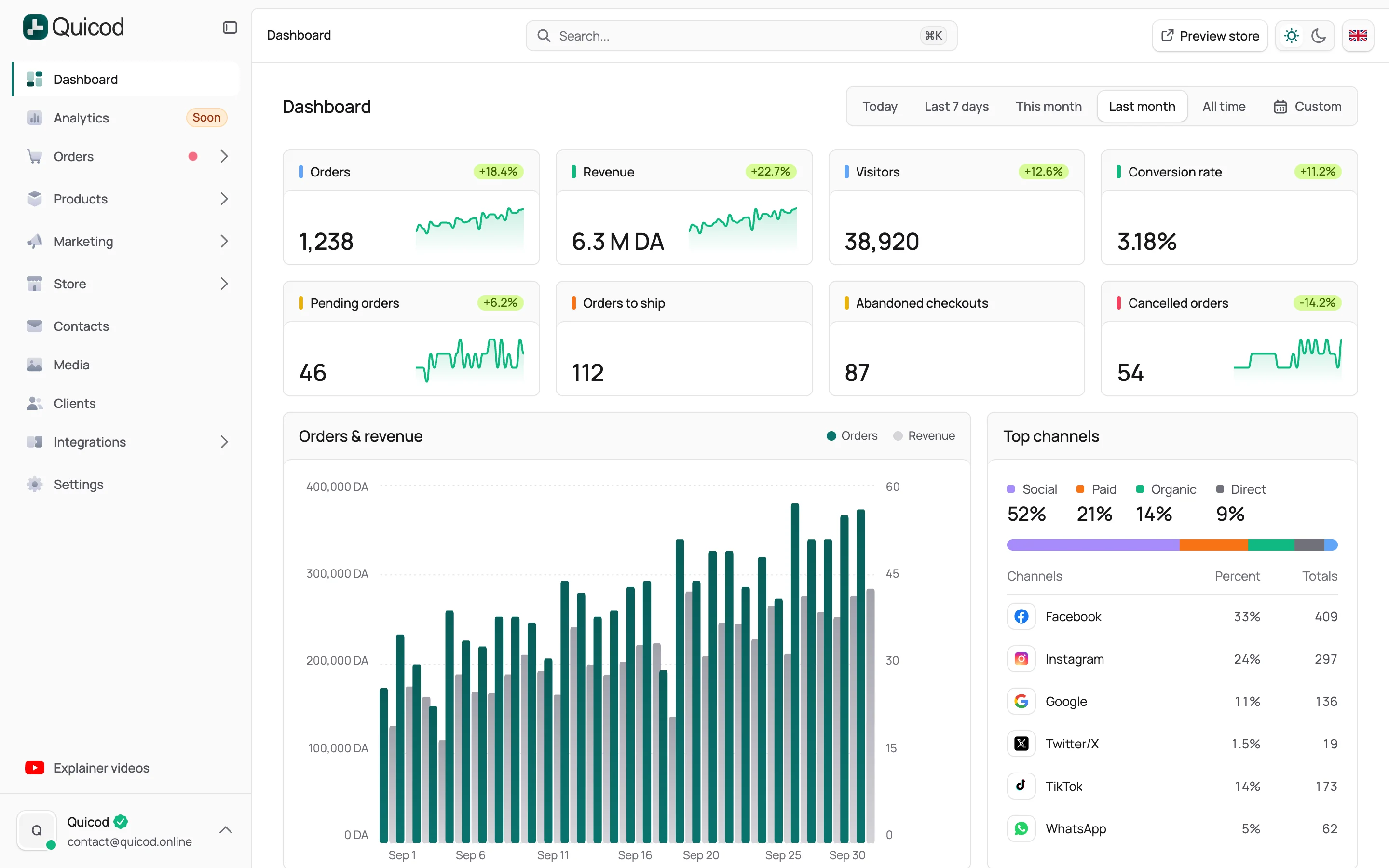The width and height of the screenshot is (1389, 868).
Task: Expand the Orders sidebar submenu chevron
Action: coord(224,156)
